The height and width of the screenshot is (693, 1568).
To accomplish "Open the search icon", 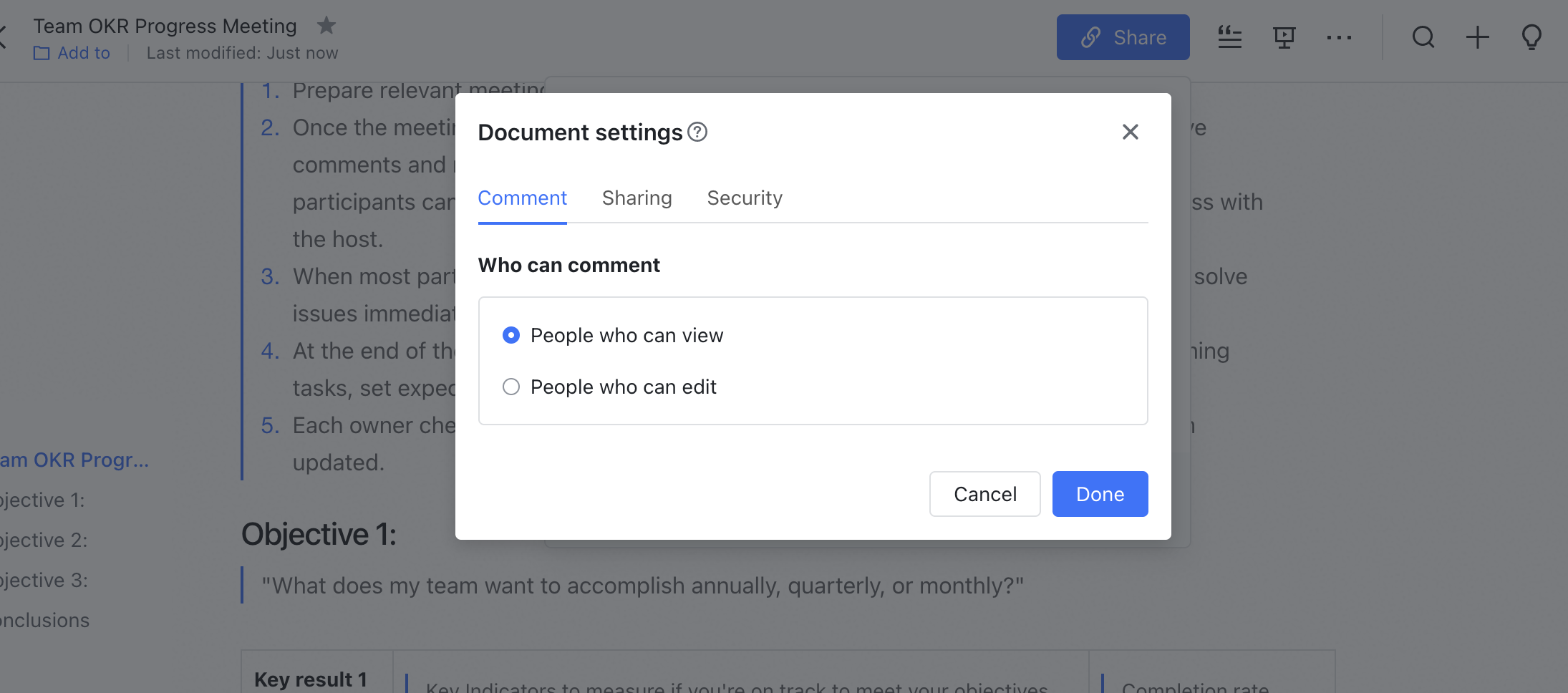I will point(1423,38).
